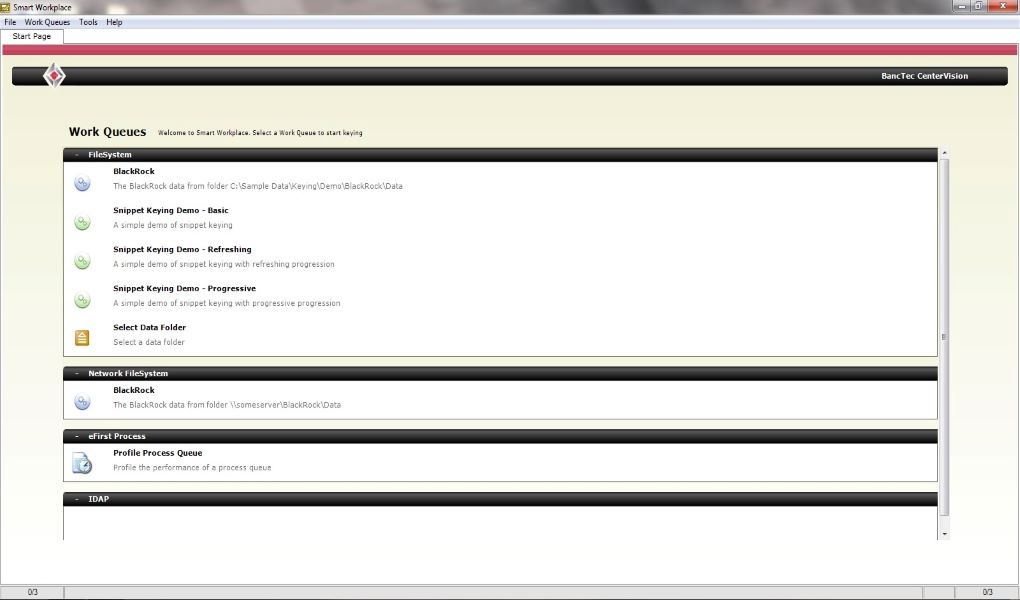Restore down the Smart Workplace window
The height and width of the screenshot is (600, 1020).
tap(979, 6)
